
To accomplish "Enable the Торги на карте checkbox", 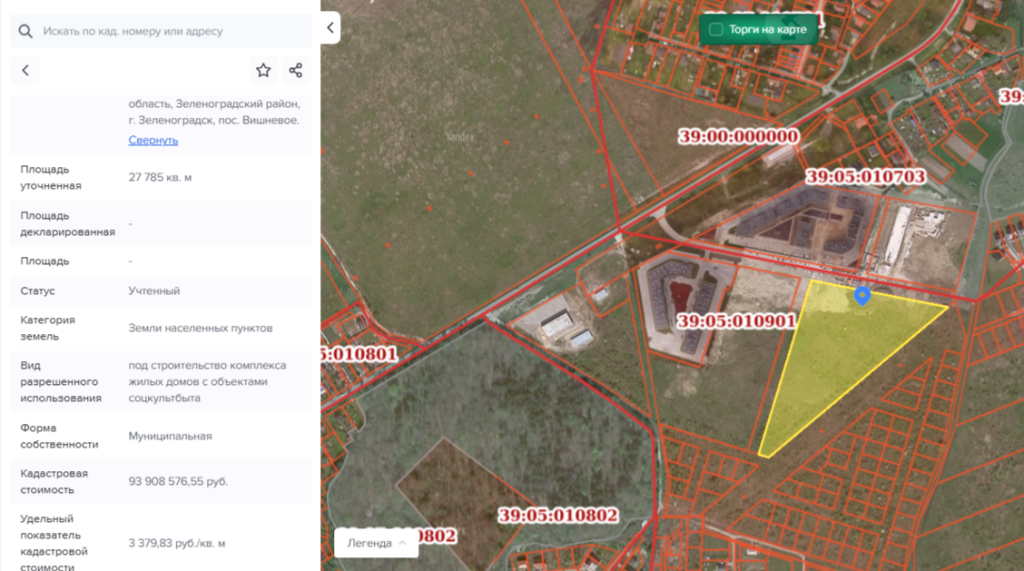I will pos(716,29).
